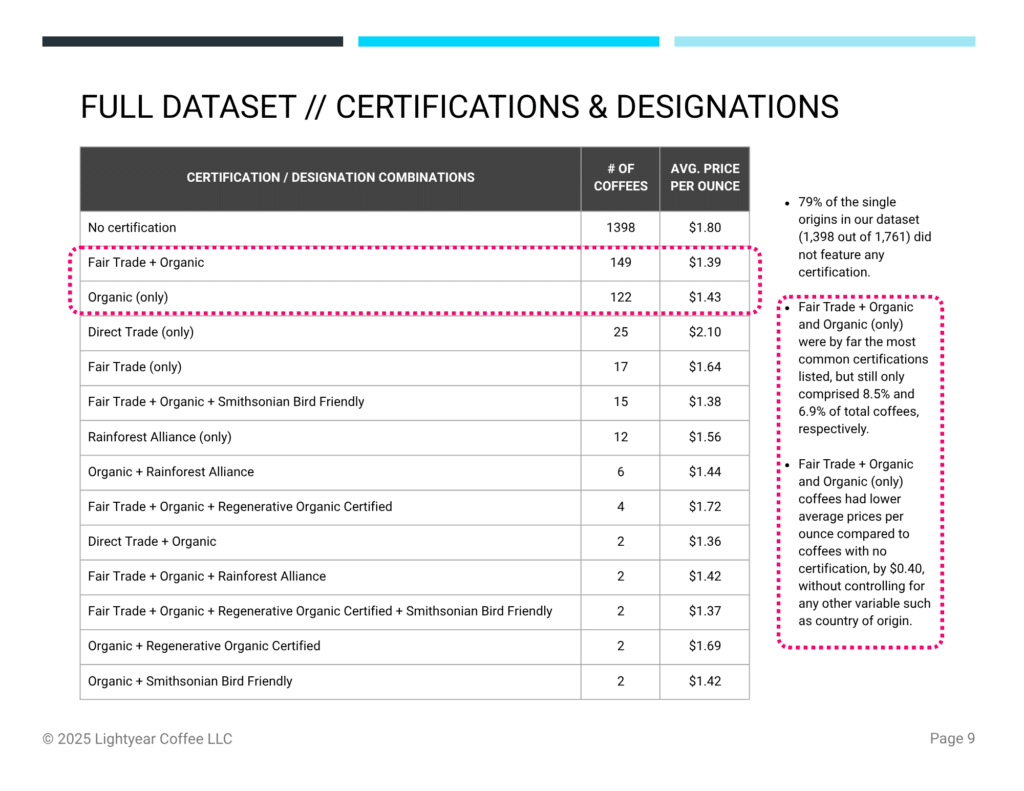Click the average price $1.69
This screenshot has height=791, width=1024.
[x=705, y=646]
